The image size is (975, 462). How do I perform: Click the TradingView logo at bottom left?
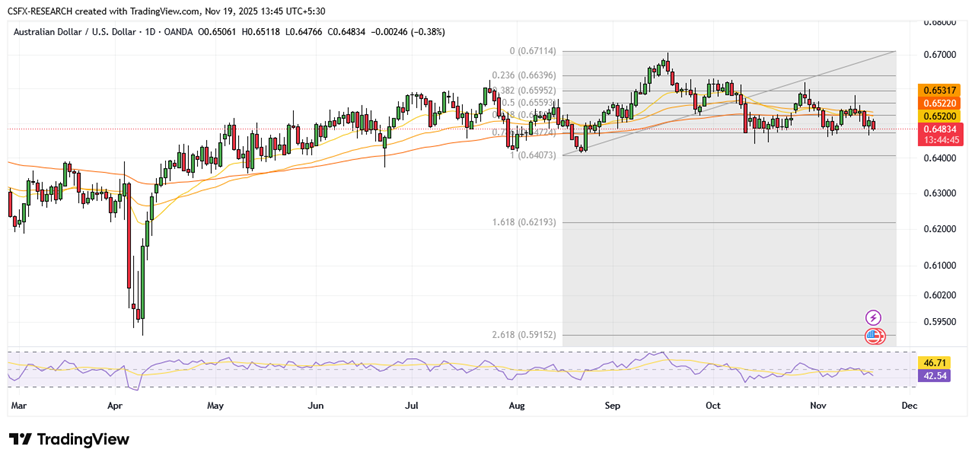coord(69,440)
